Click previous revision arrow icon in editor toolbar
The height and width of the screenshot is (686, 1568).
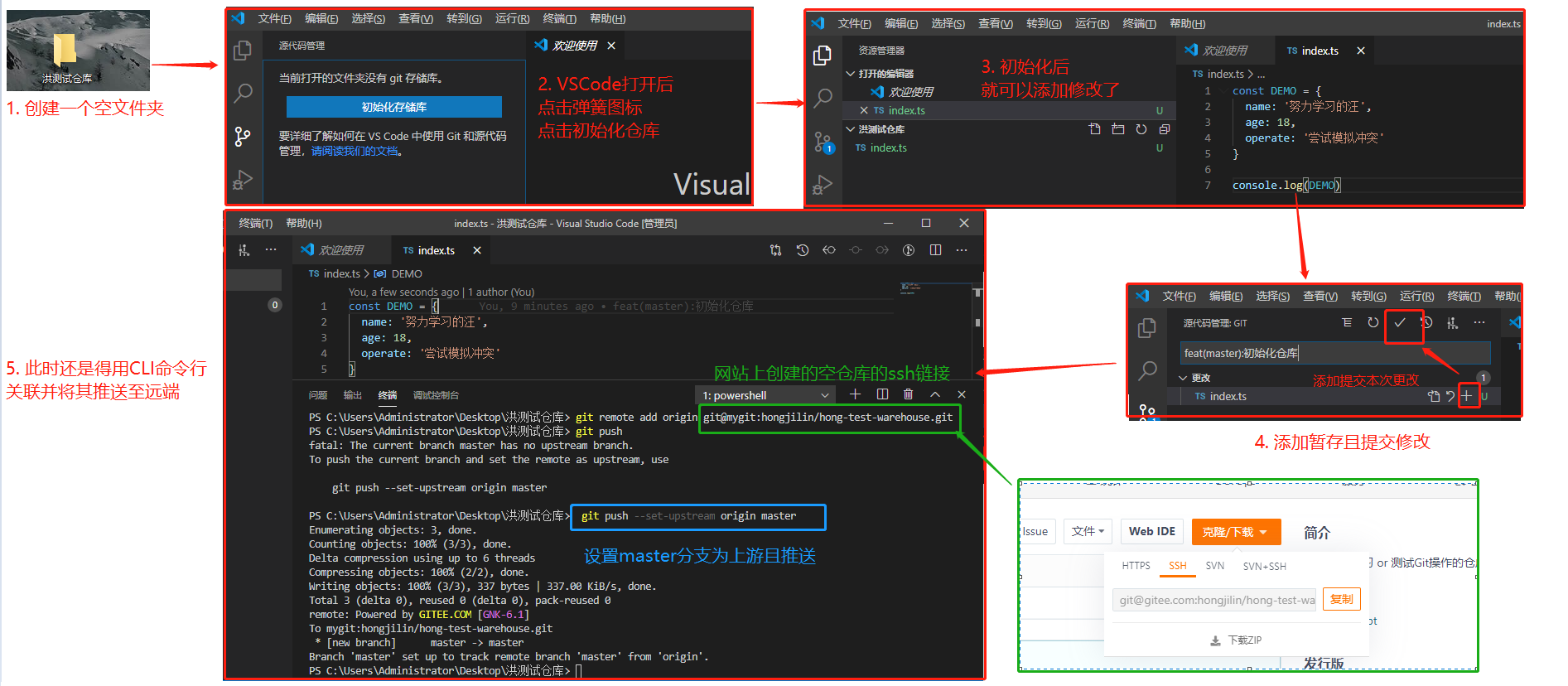point(829,250)
